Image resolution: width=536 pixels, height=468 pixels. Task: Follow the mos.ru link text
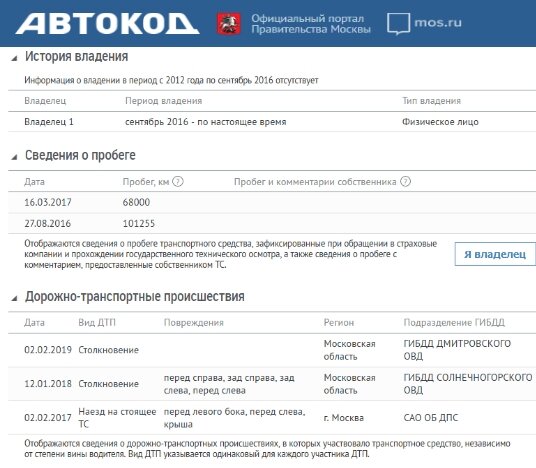click(x=438, y=23)
